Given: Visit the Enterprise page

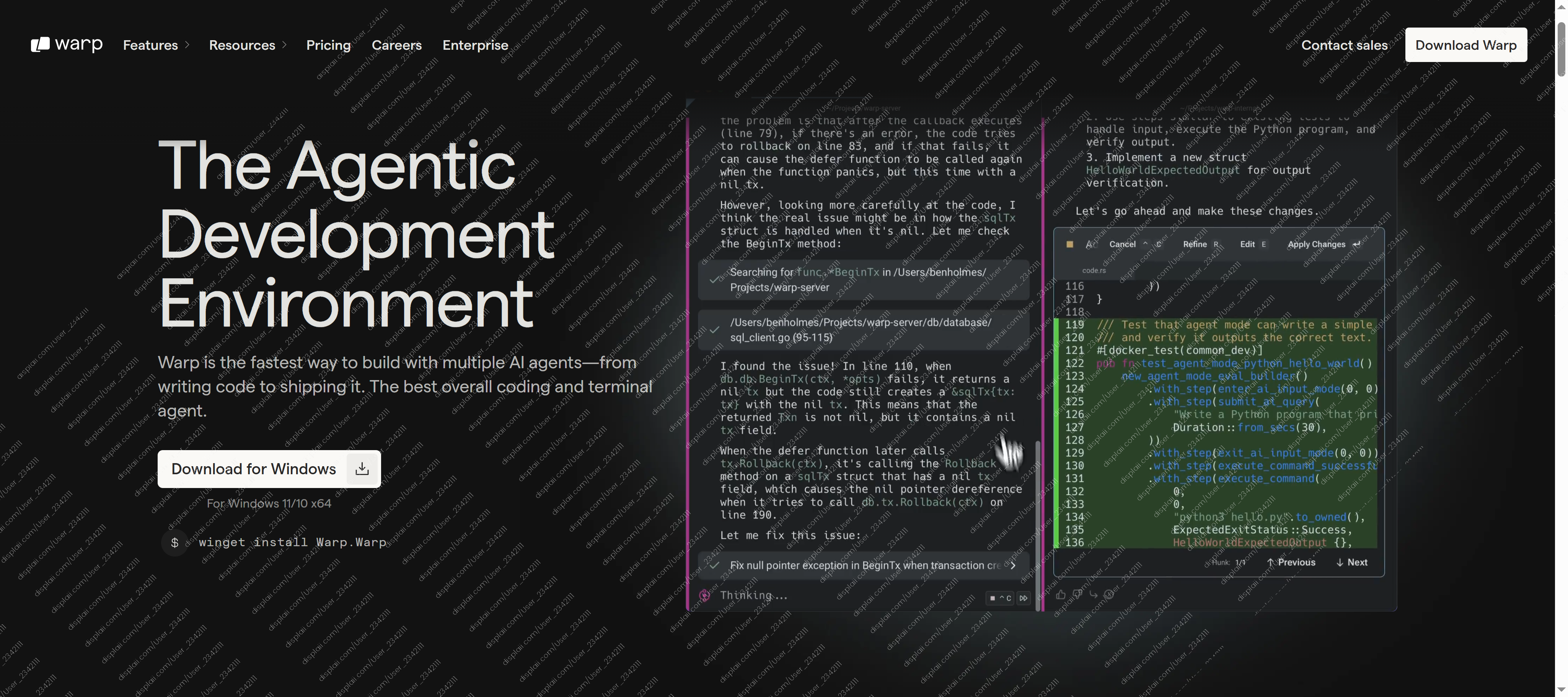Looking at the screenshot, I should tap(475, 45).
